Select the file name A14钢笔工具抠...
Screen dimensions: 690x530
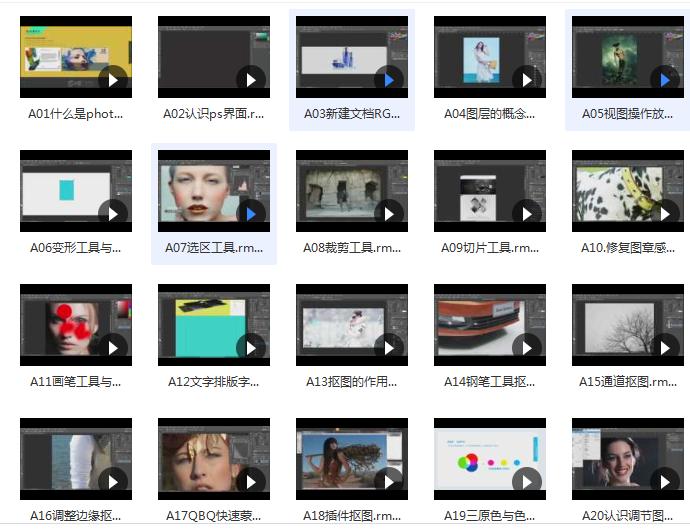490,382
